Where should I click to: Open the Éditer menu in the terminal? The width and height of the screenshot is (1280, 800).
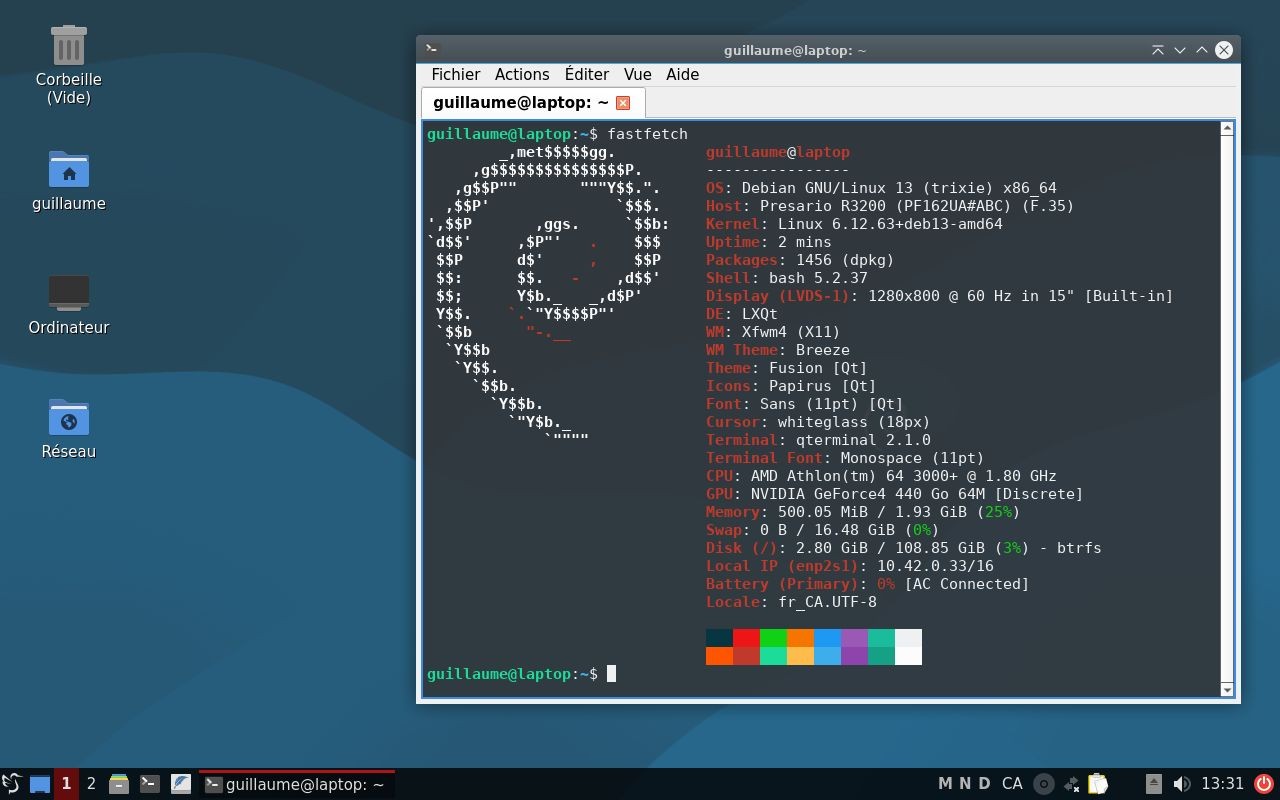(586, 75)
